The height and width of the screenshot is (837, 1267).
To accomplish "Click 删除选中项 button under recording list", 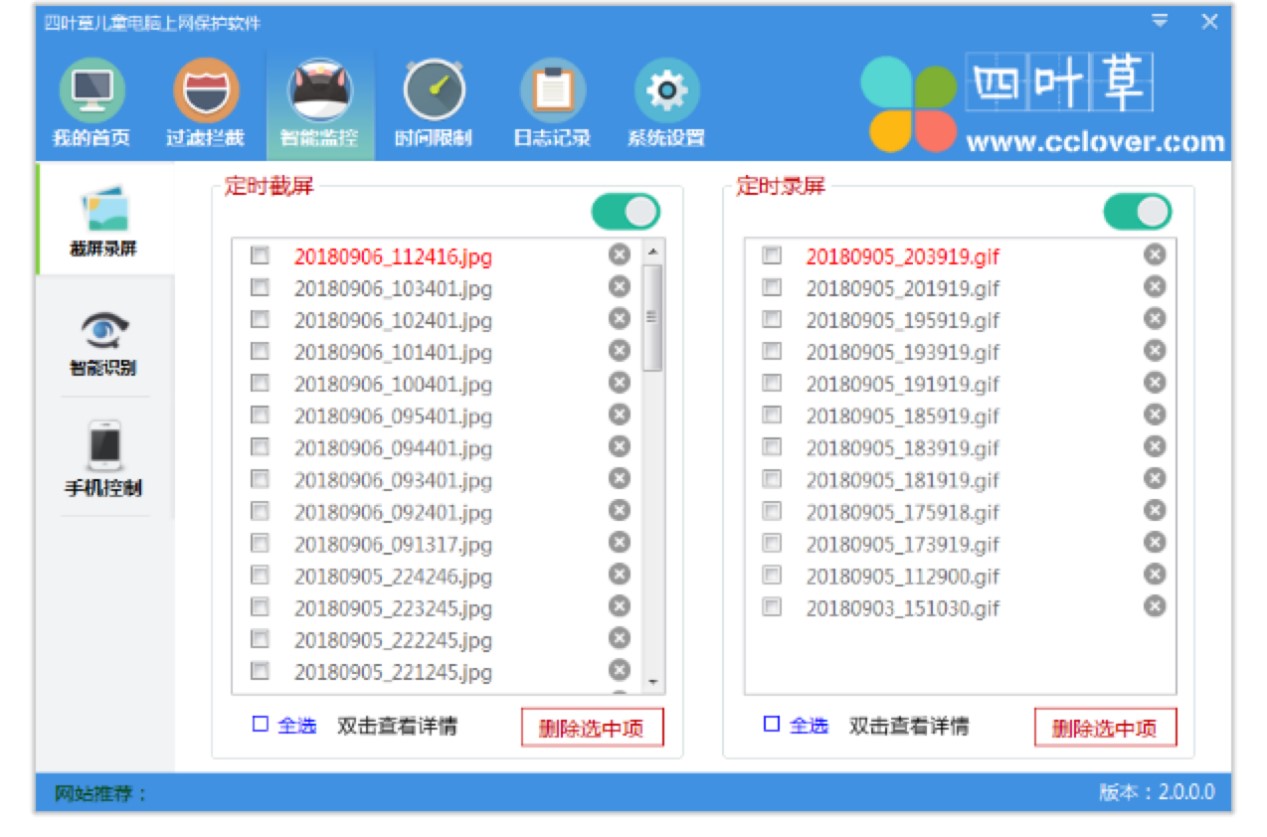I will (1104, 728).
